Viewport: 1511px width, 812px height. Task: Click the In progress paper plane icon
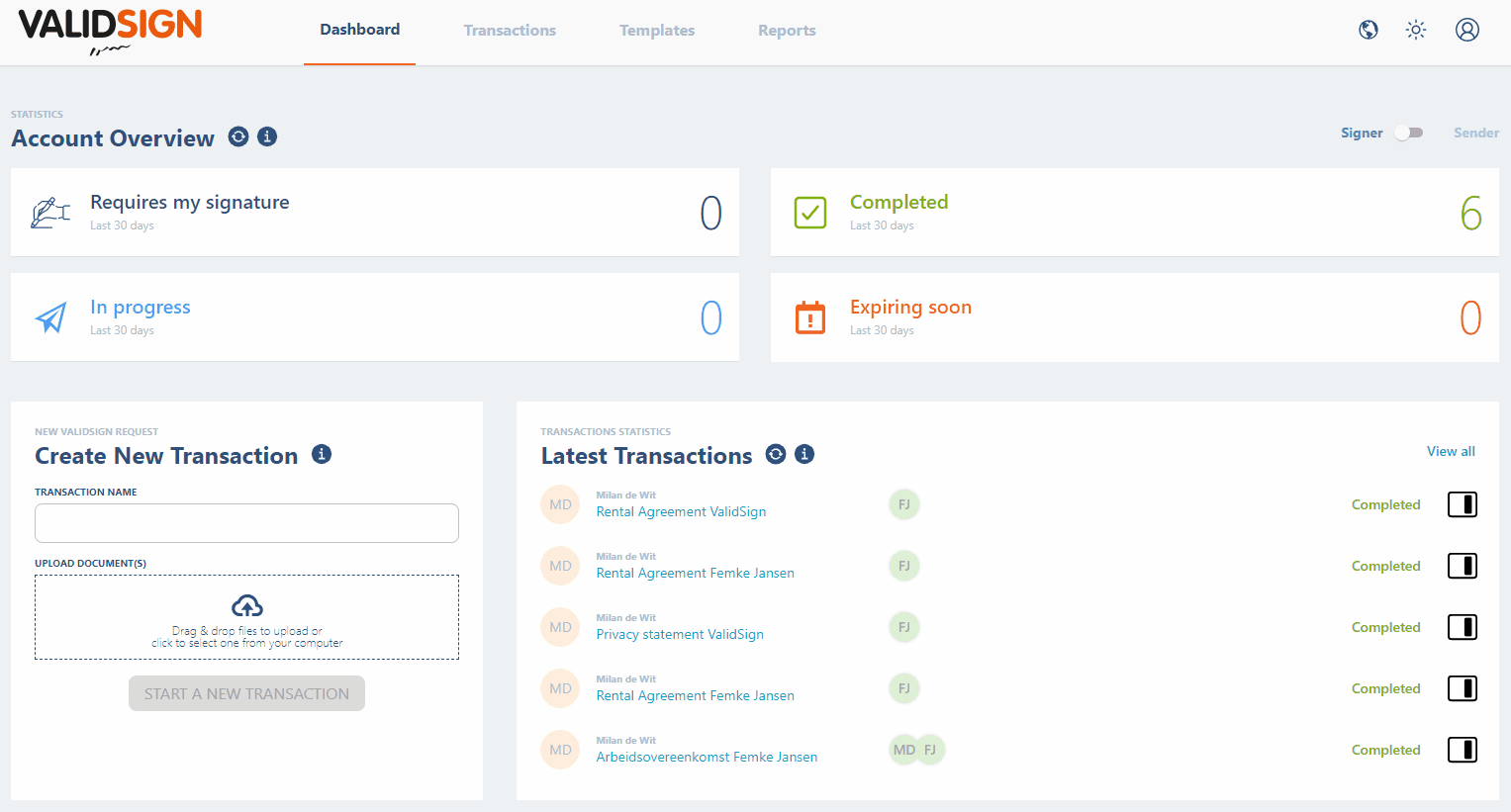pyautogui.click(x=50, y=317)
